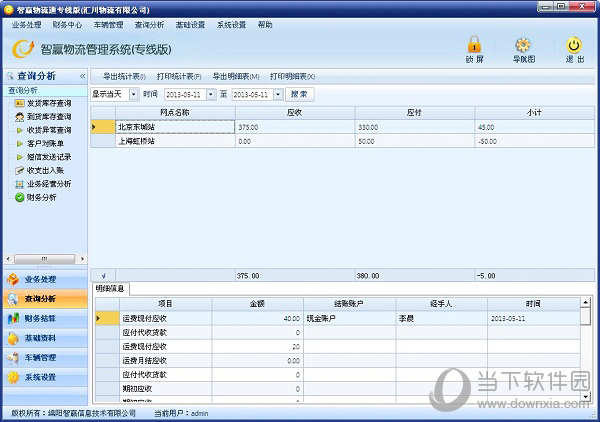Open 帮助 menu
600x422 pixels.
pyautogui.click(x=265, y=25)
